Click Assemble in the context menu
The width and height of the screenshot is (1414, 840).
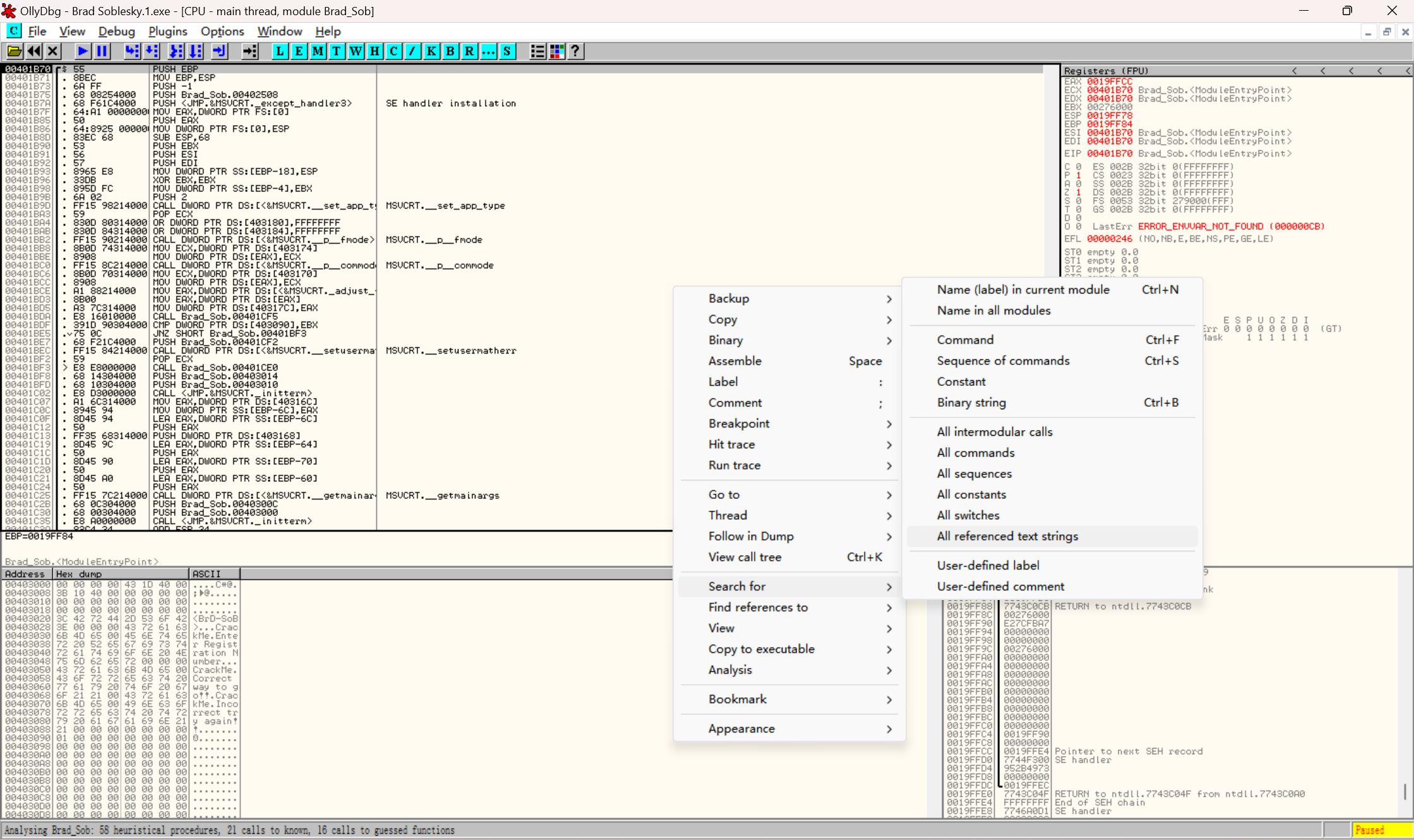(734, 361)
